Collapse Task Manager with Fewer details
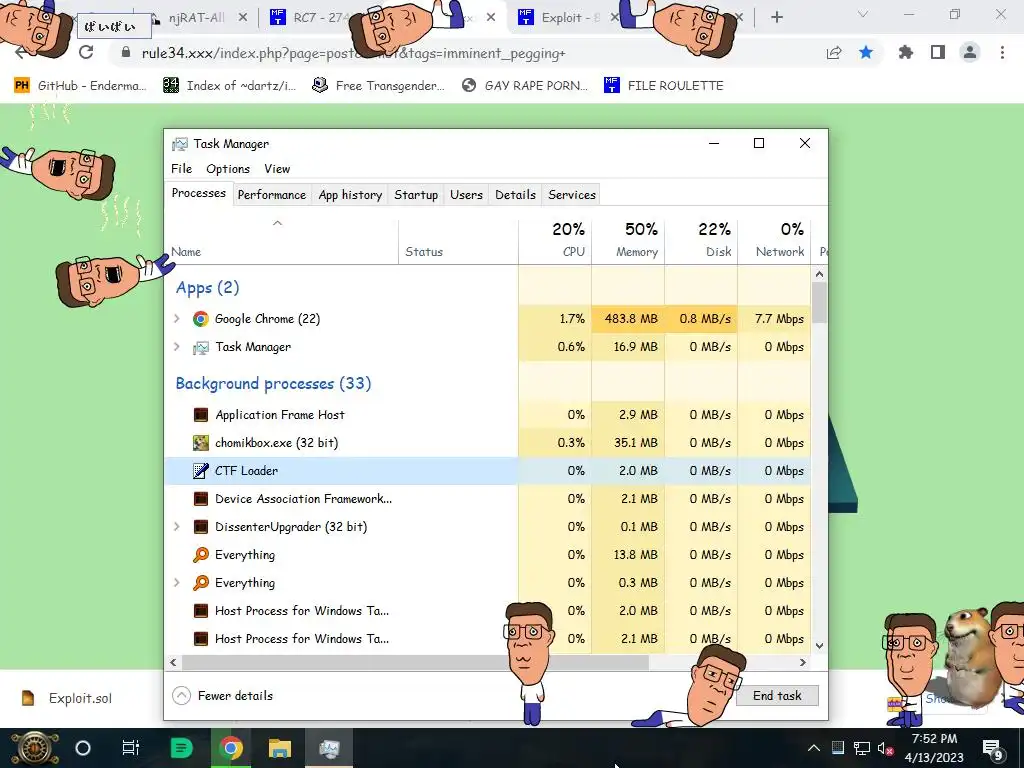 click(223, 696)
